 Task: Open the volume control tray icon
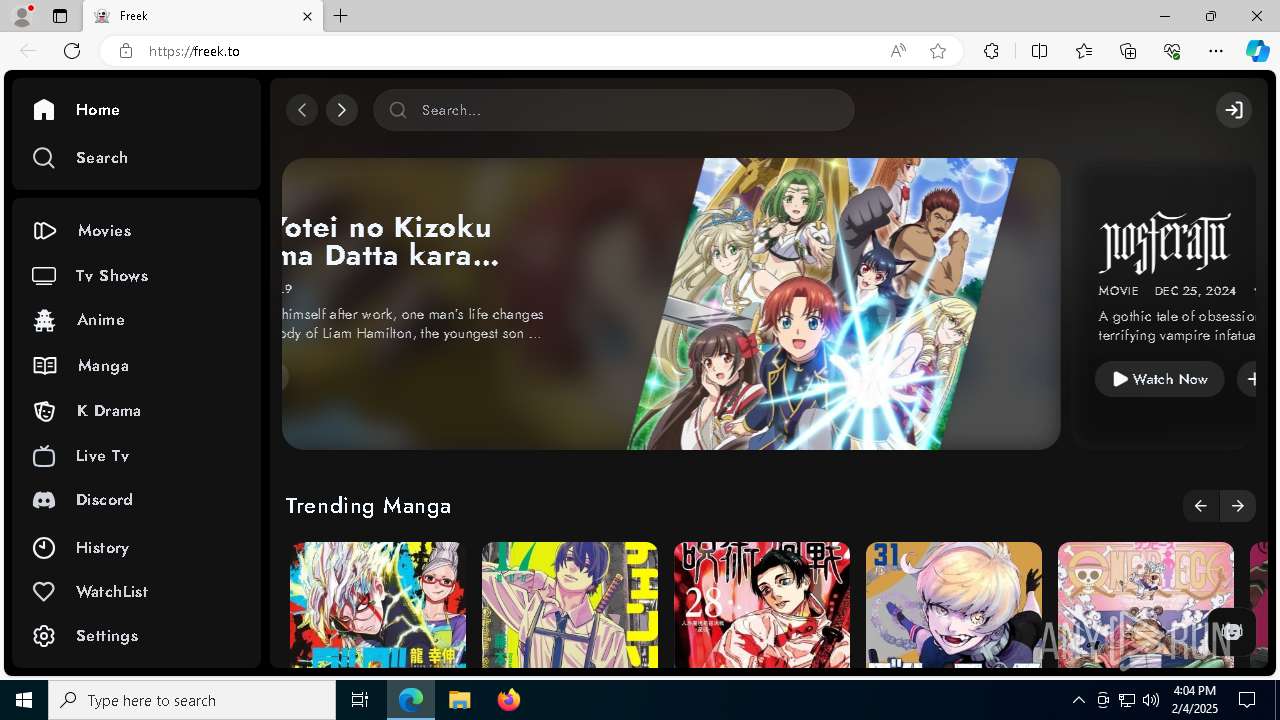[1151, 700]
